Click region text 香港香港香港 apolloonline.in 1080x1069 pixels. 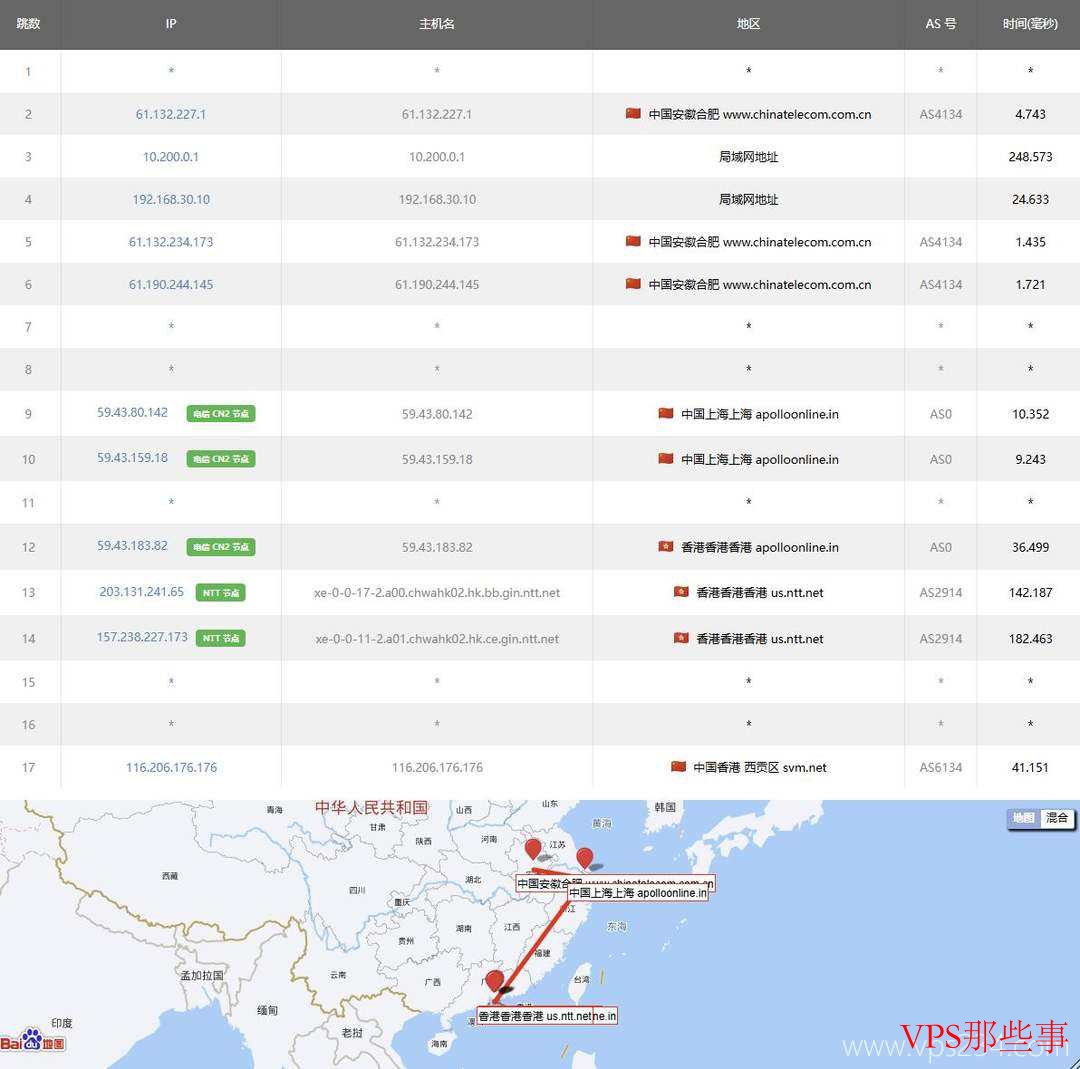click(x=760, y=548)
